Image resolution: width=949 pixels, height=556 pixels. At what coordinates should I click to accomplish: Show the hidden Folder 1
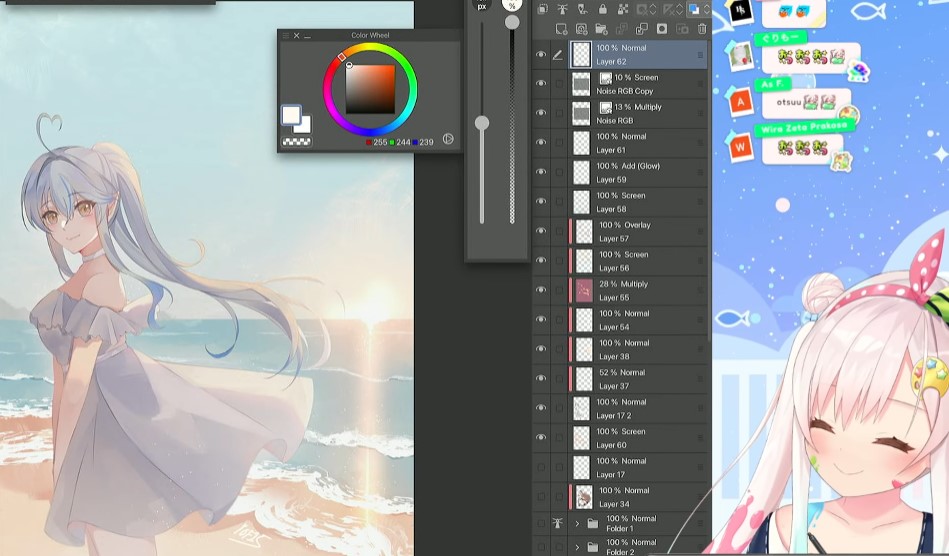click(541, 523)
